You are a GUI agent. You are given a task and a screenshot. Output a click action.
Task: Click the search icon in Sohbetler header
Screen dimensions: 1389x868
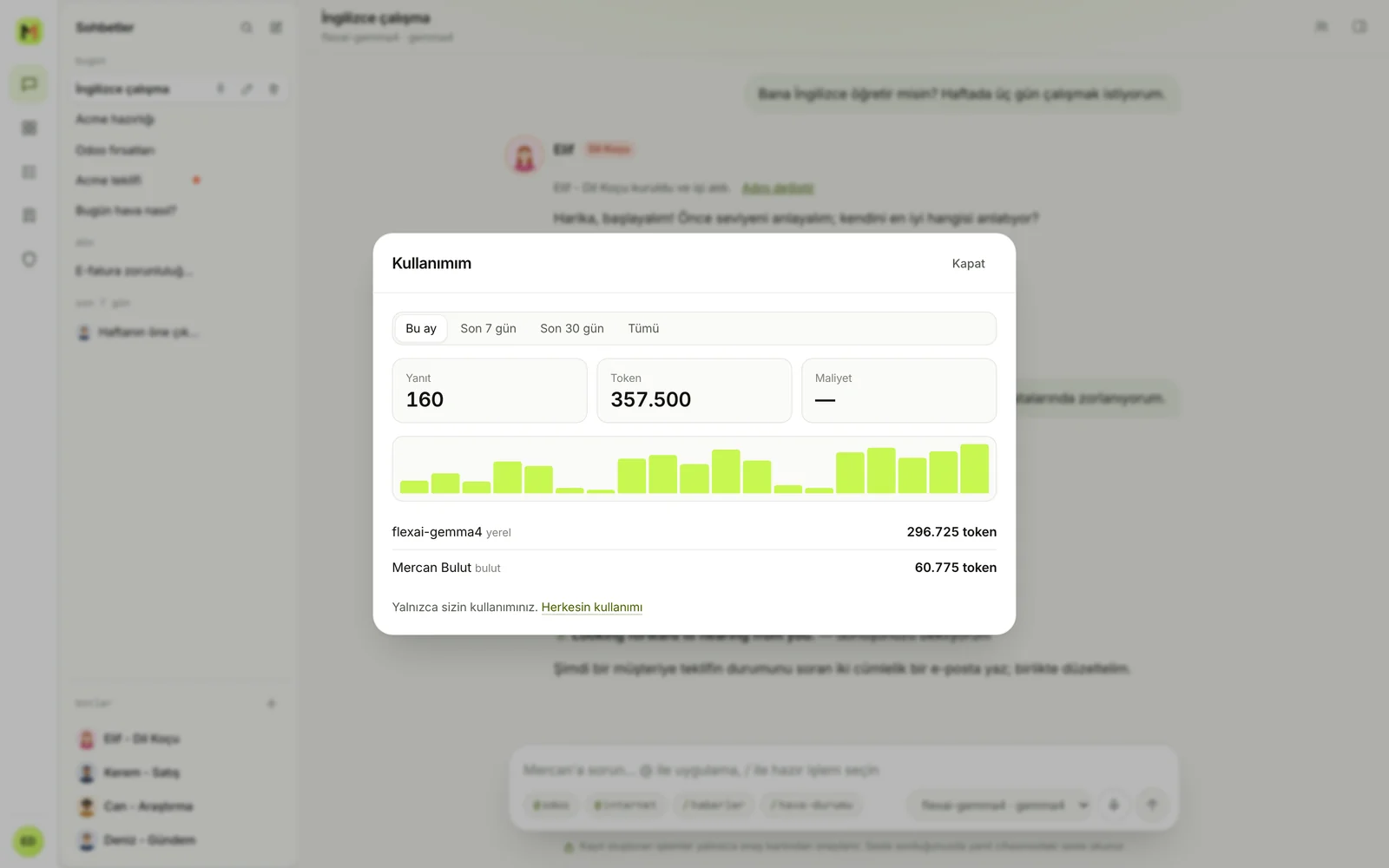[x=247, y=28]
